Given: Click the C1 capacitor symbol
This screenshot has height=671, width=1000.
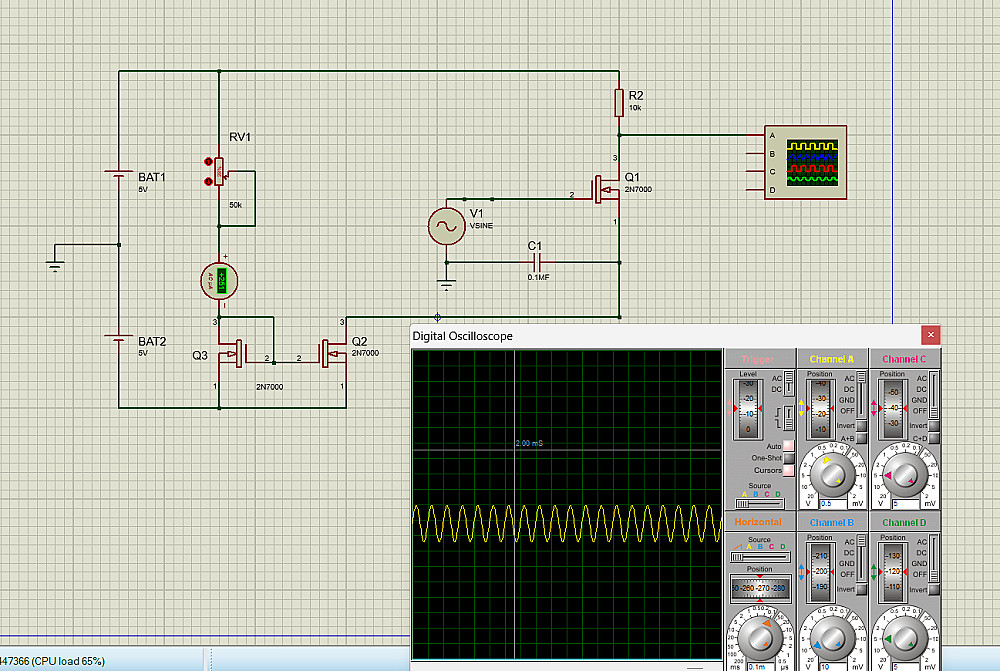Looking at the screenshot, I should (535, 262).
